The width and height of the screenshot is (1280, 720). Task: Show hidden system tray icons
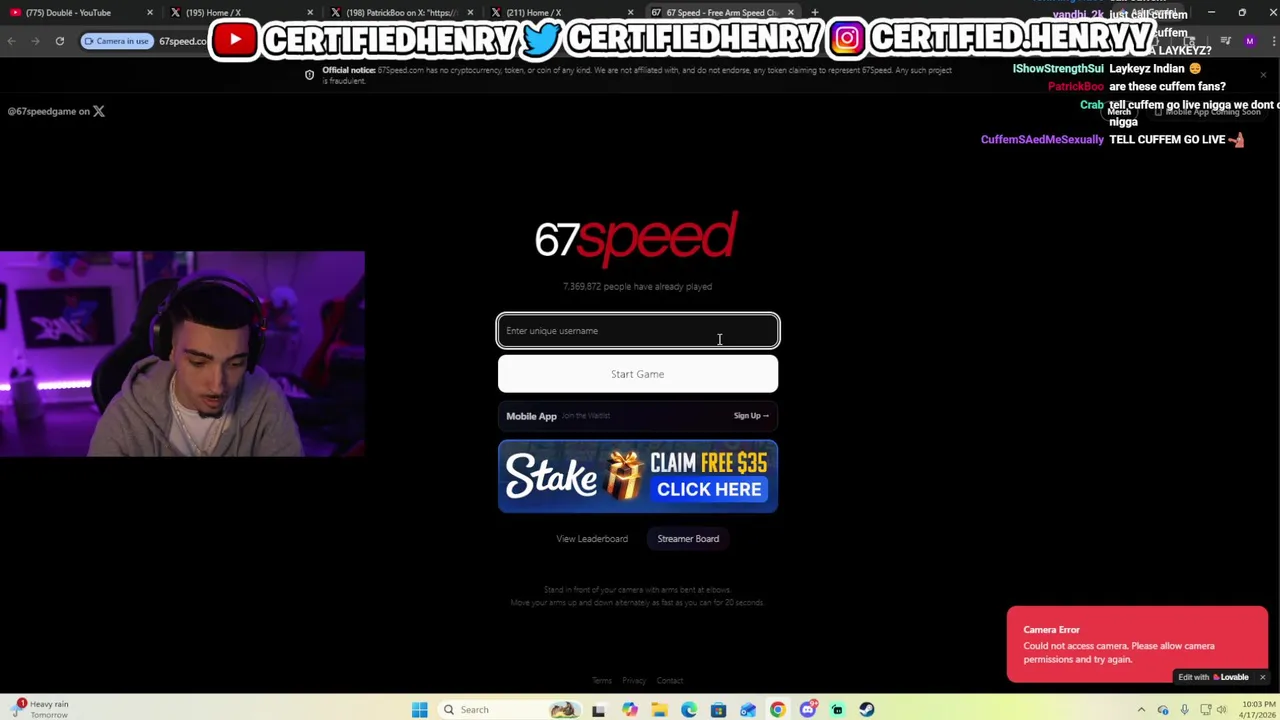(1141, 710)
